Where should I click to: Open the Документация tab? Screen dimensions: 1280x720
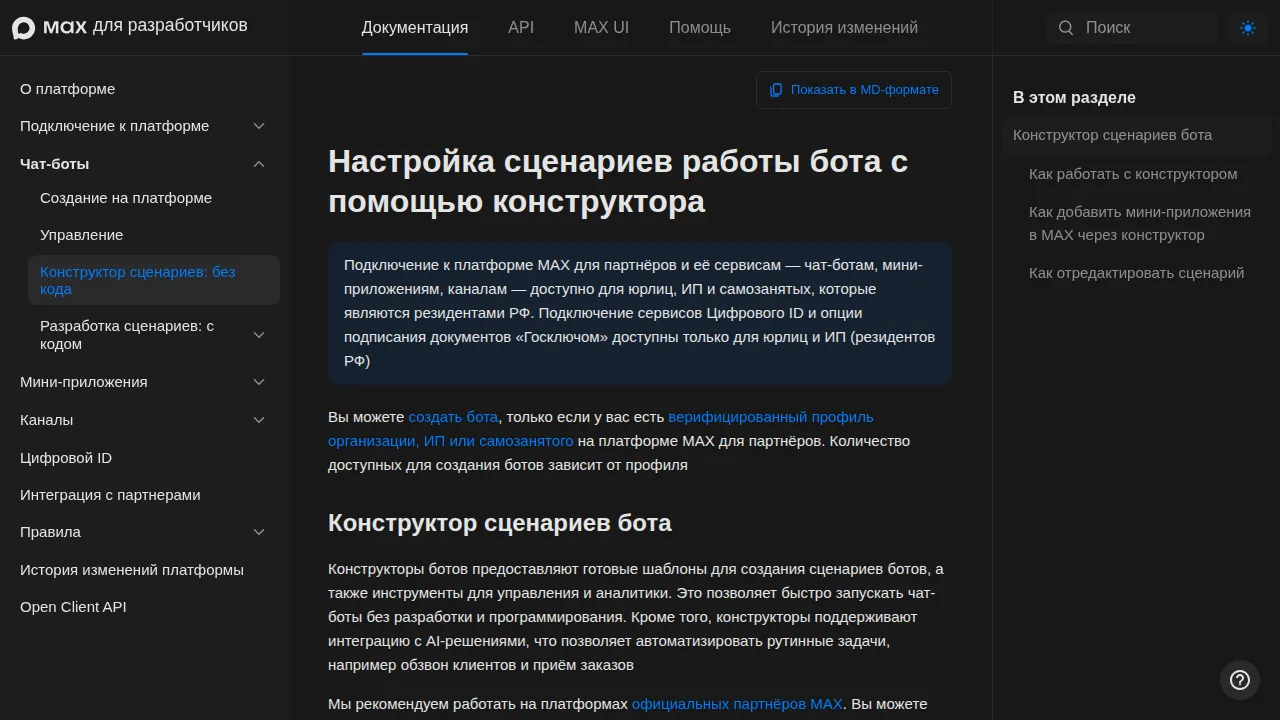point(415,28)
